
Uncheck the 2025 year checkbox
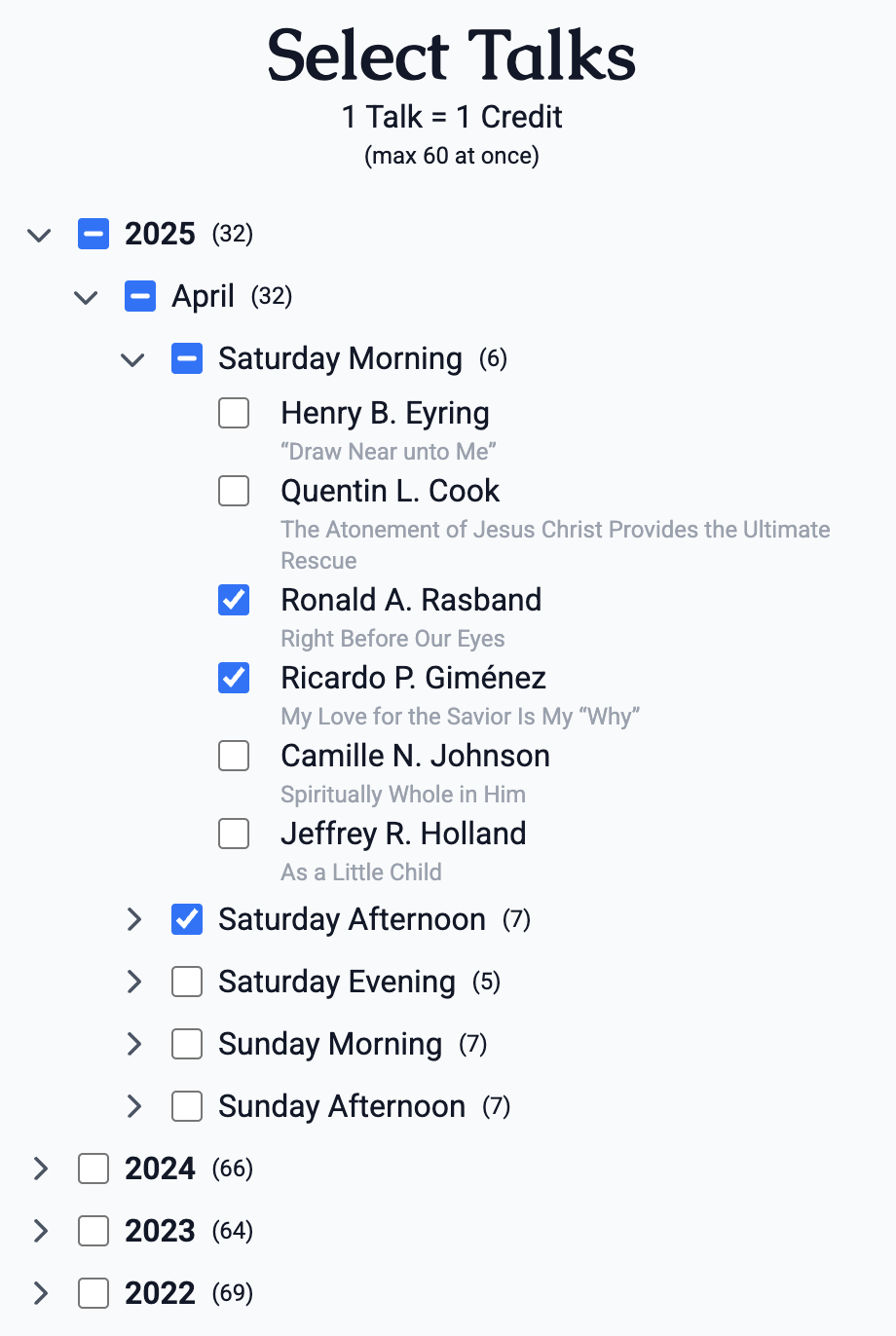point(93,234)
